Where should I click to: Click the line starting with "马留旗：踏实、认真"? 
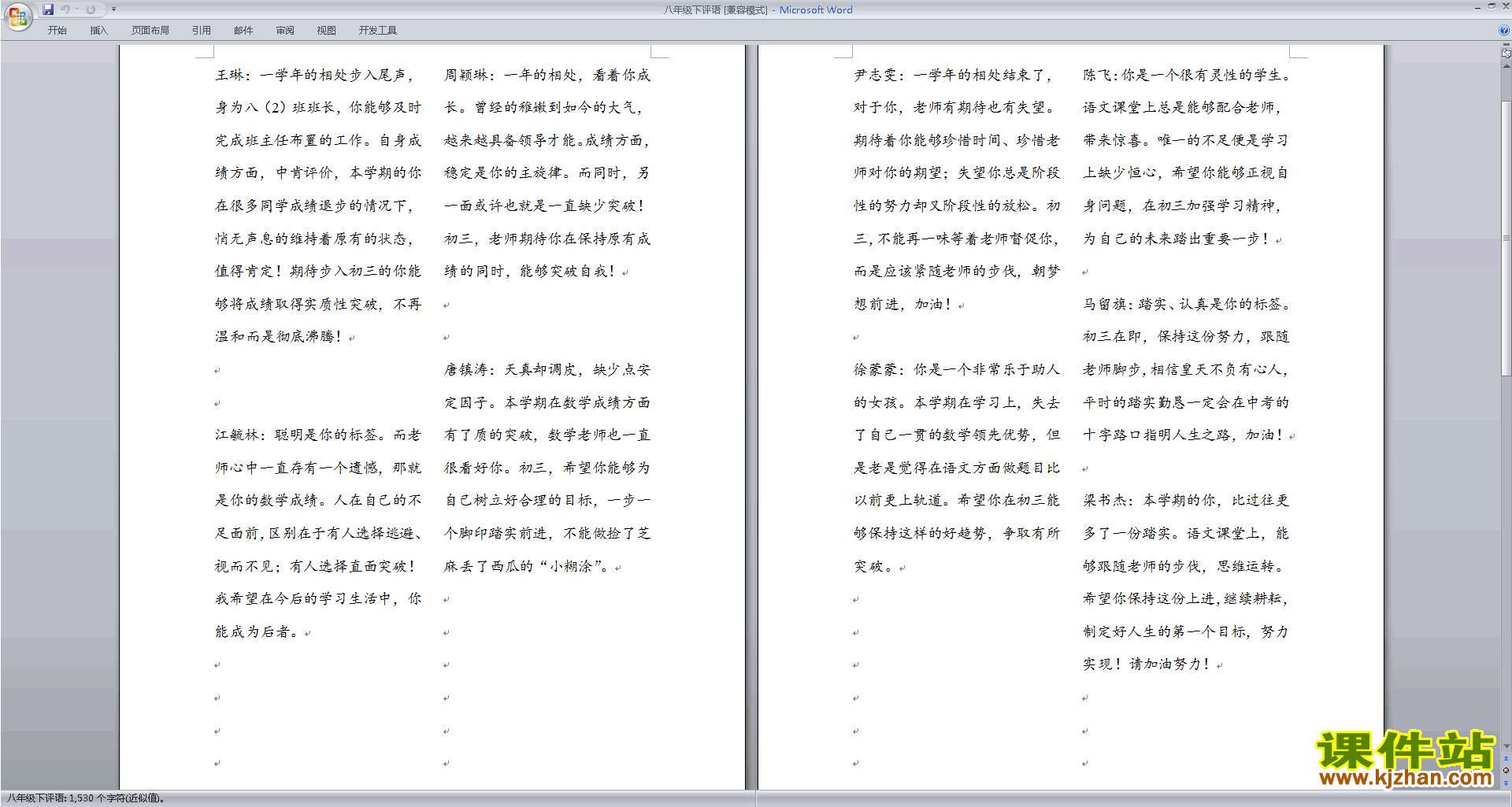1188,305
